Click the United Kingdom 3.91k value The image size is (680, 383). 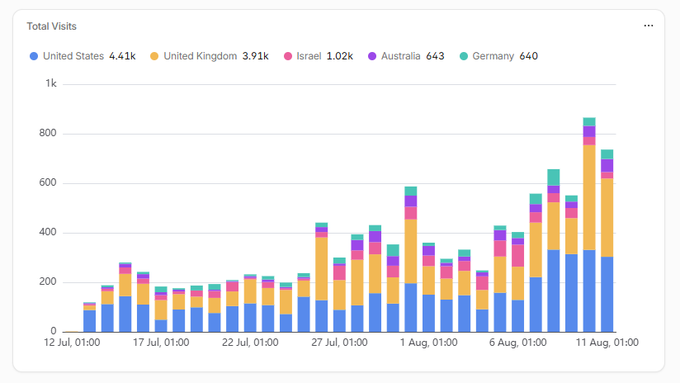point(255,56)
